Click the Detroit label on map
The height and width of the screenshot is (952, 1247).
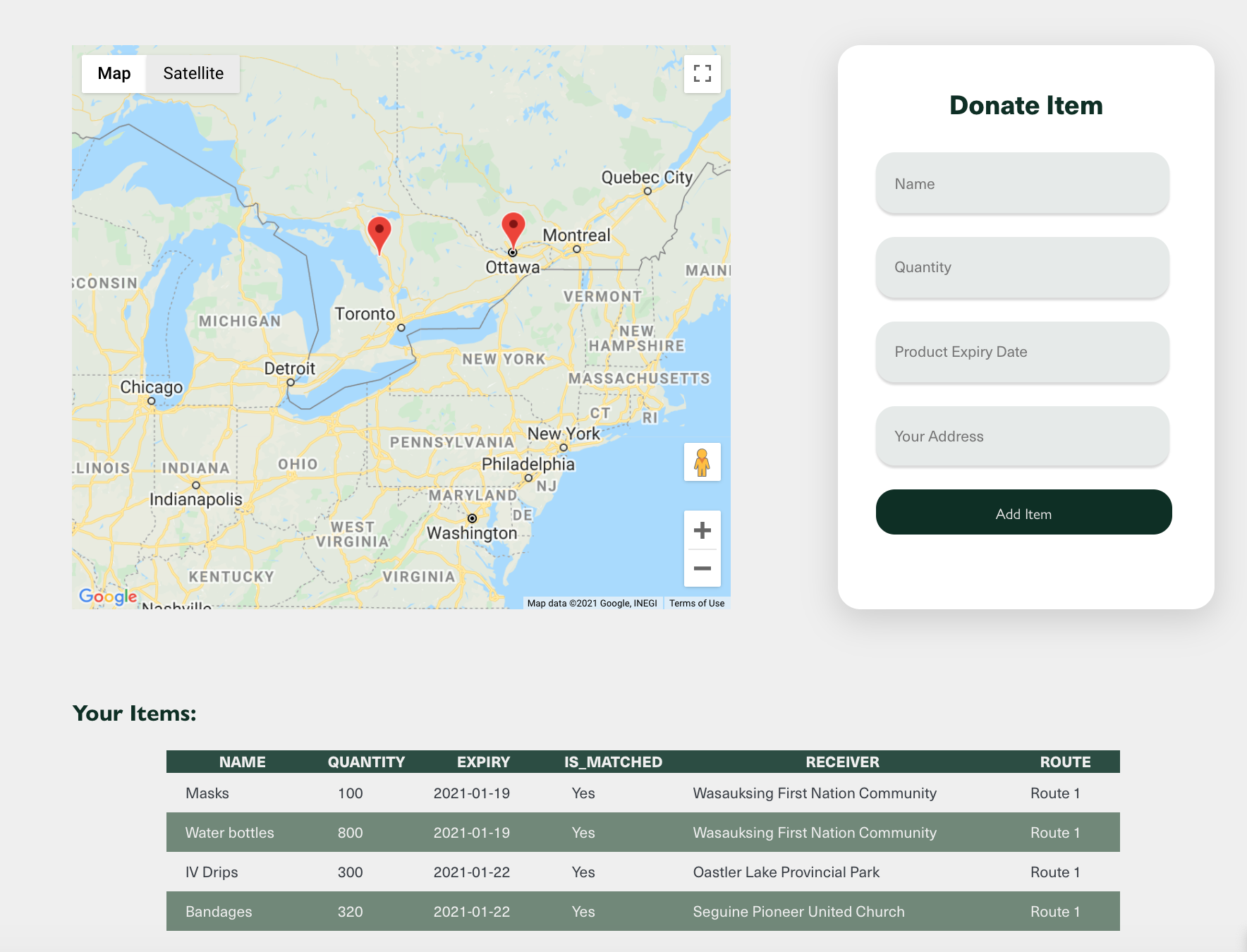coord(290,369)
